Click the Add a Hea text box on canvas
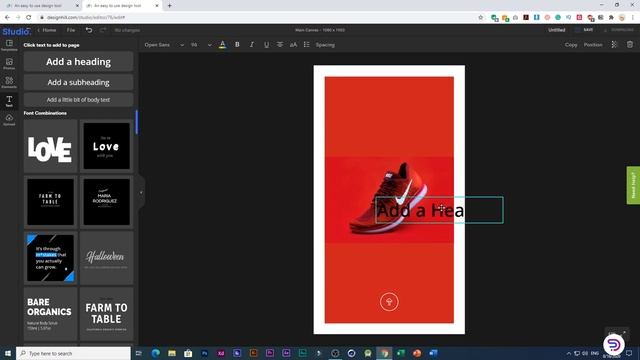Image resolution: width=640 pixels, height=360 pixels. [x=439, y=210]
